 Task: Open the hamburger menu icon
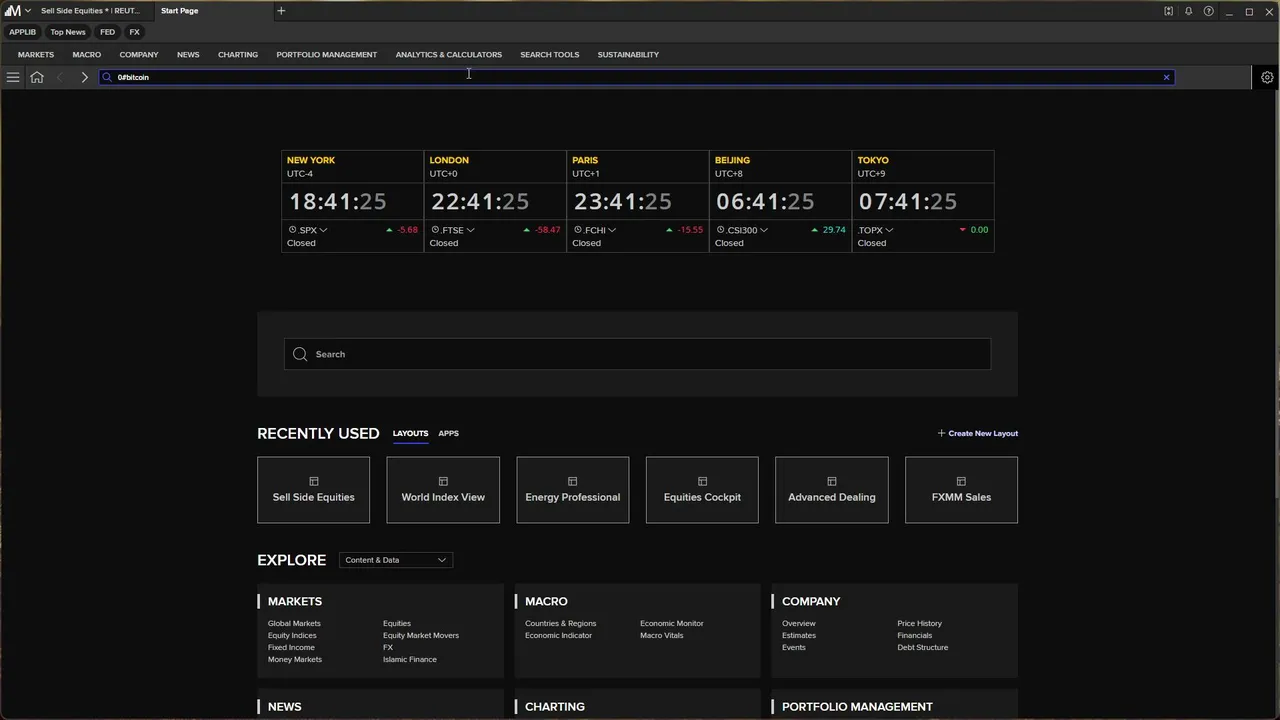click(13, 77)
